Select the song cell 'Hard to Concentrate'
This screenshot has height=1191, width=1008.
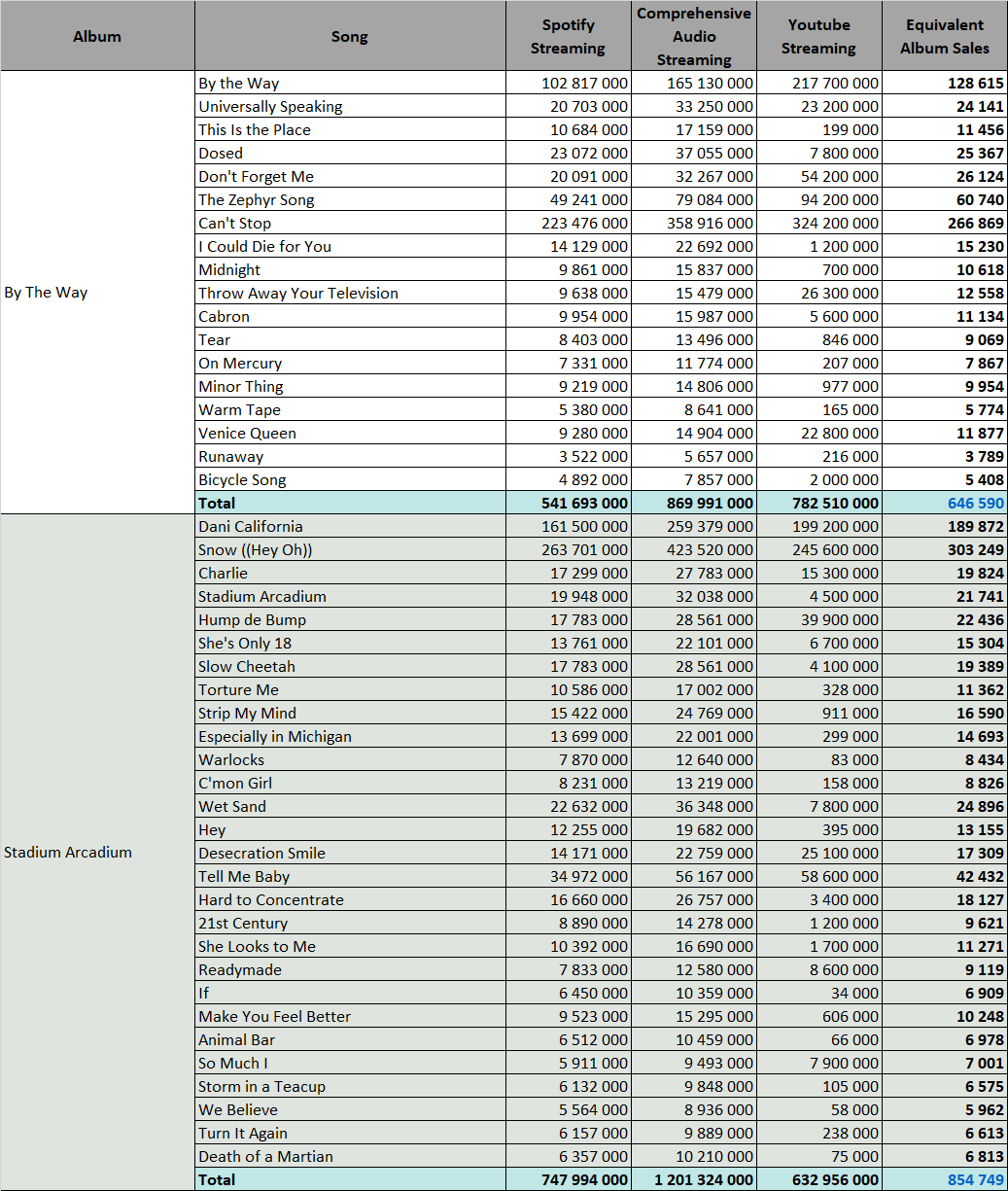[x=350, y=899]
